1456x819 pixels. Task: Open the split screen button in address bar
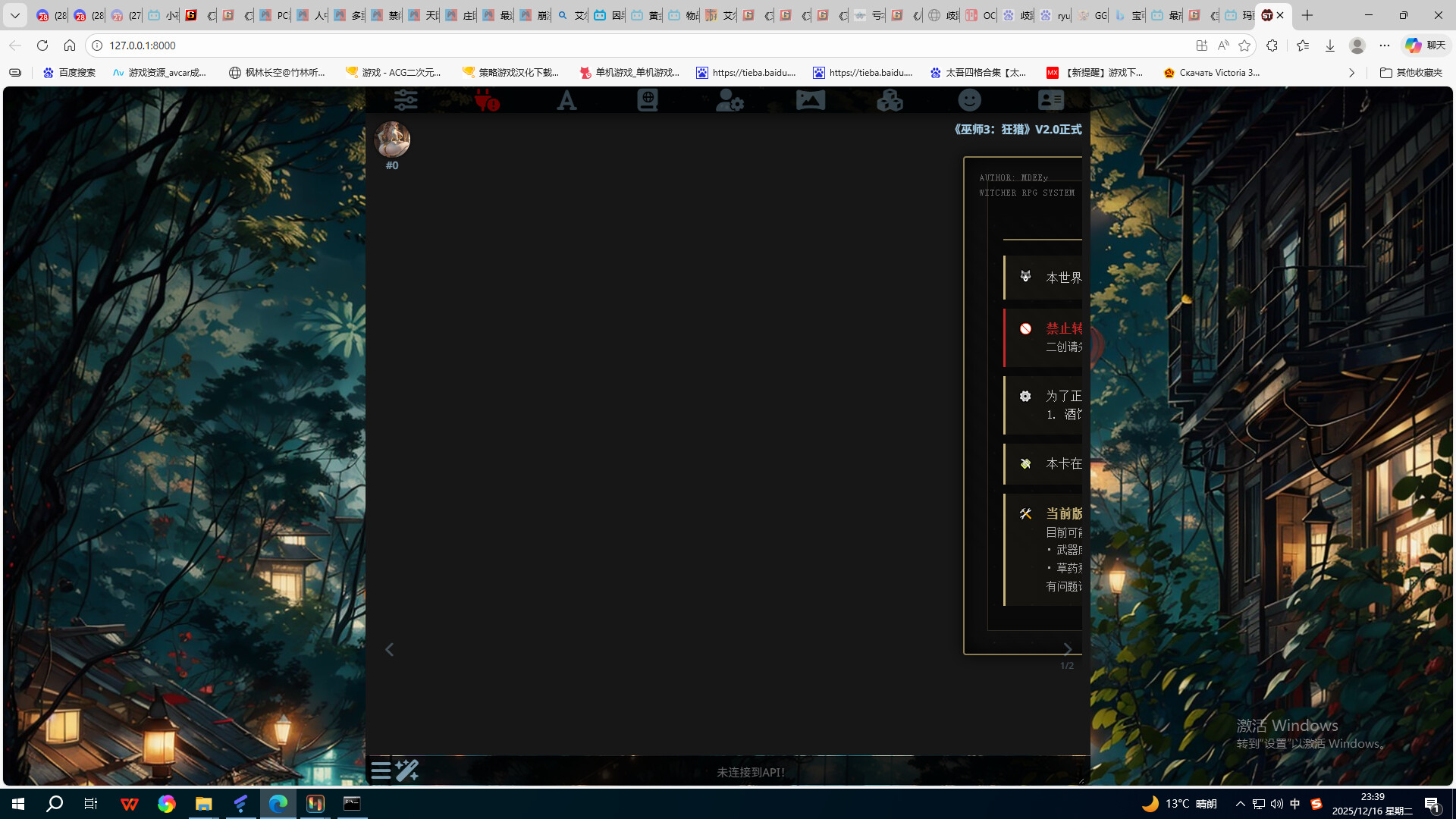pos(1201,45)
